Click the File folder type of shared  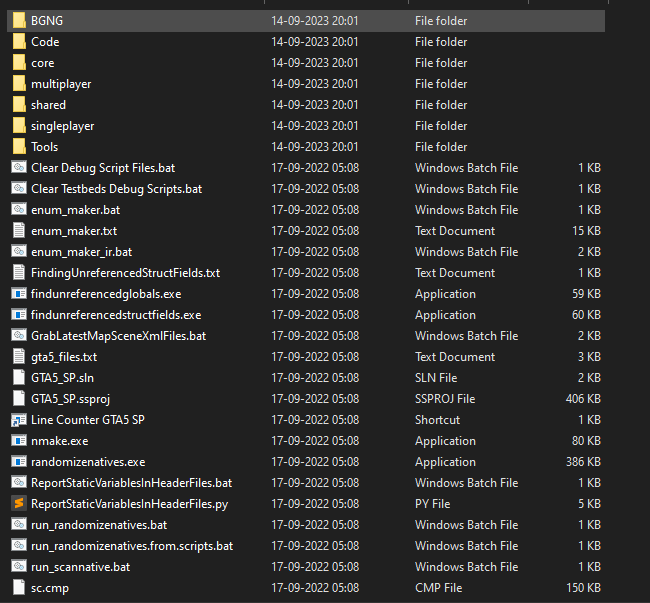(441, 104)
